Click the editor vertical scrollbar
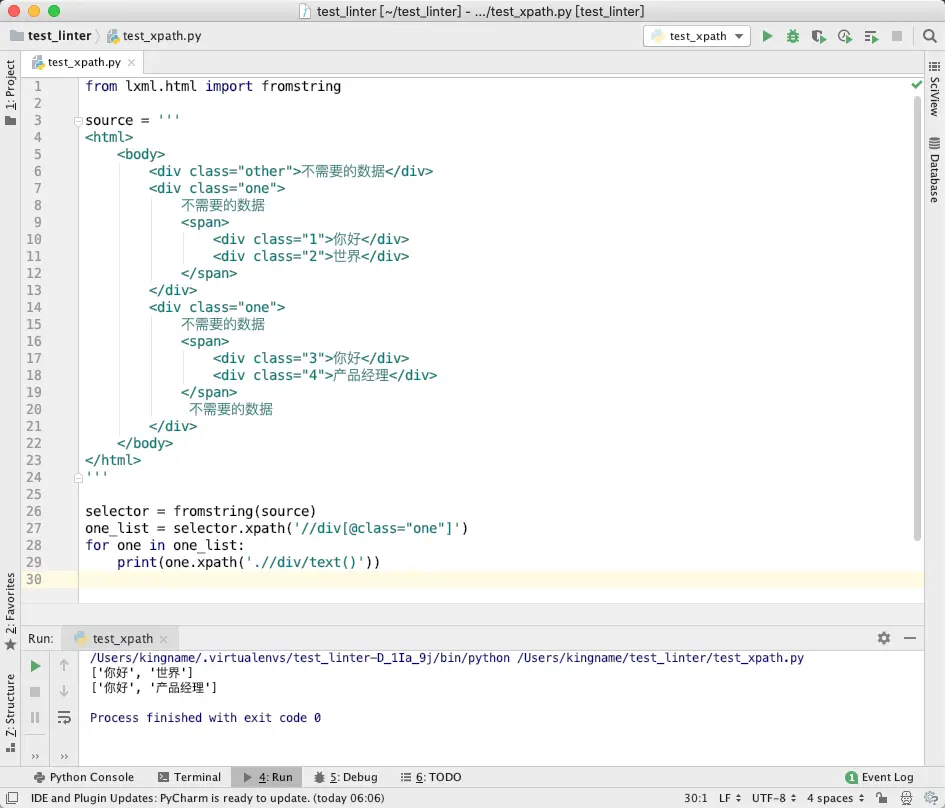This screenshot has width=945, height=808. point(917,318)
